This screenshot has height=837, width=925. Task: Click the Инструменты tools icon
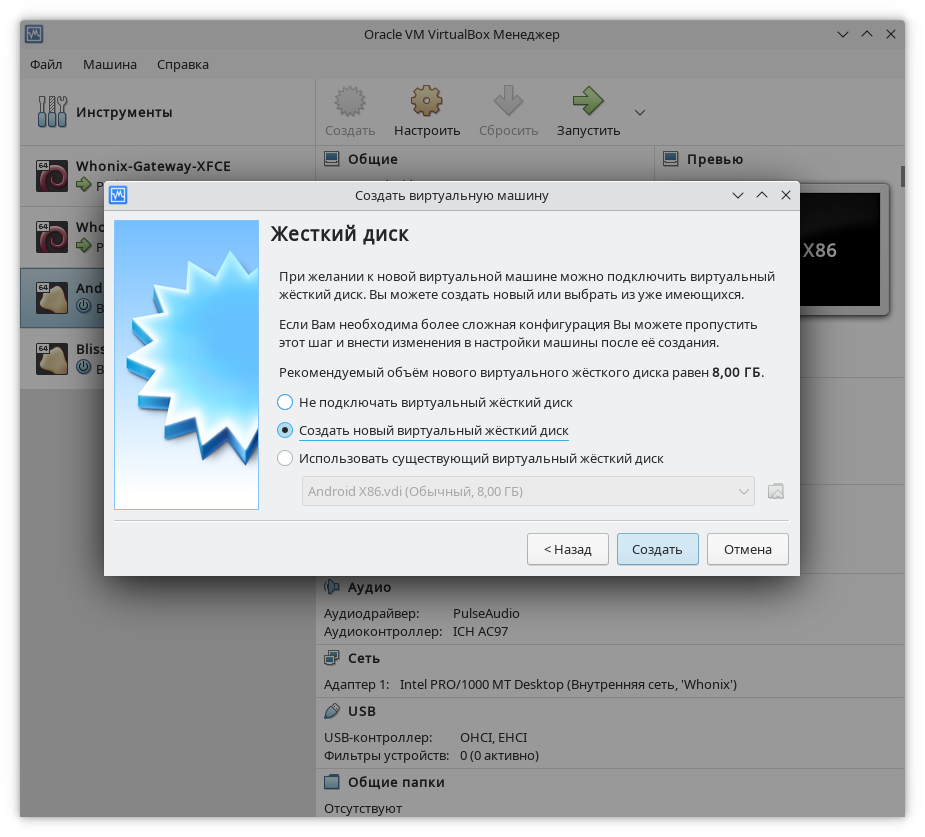pos(51,112)
